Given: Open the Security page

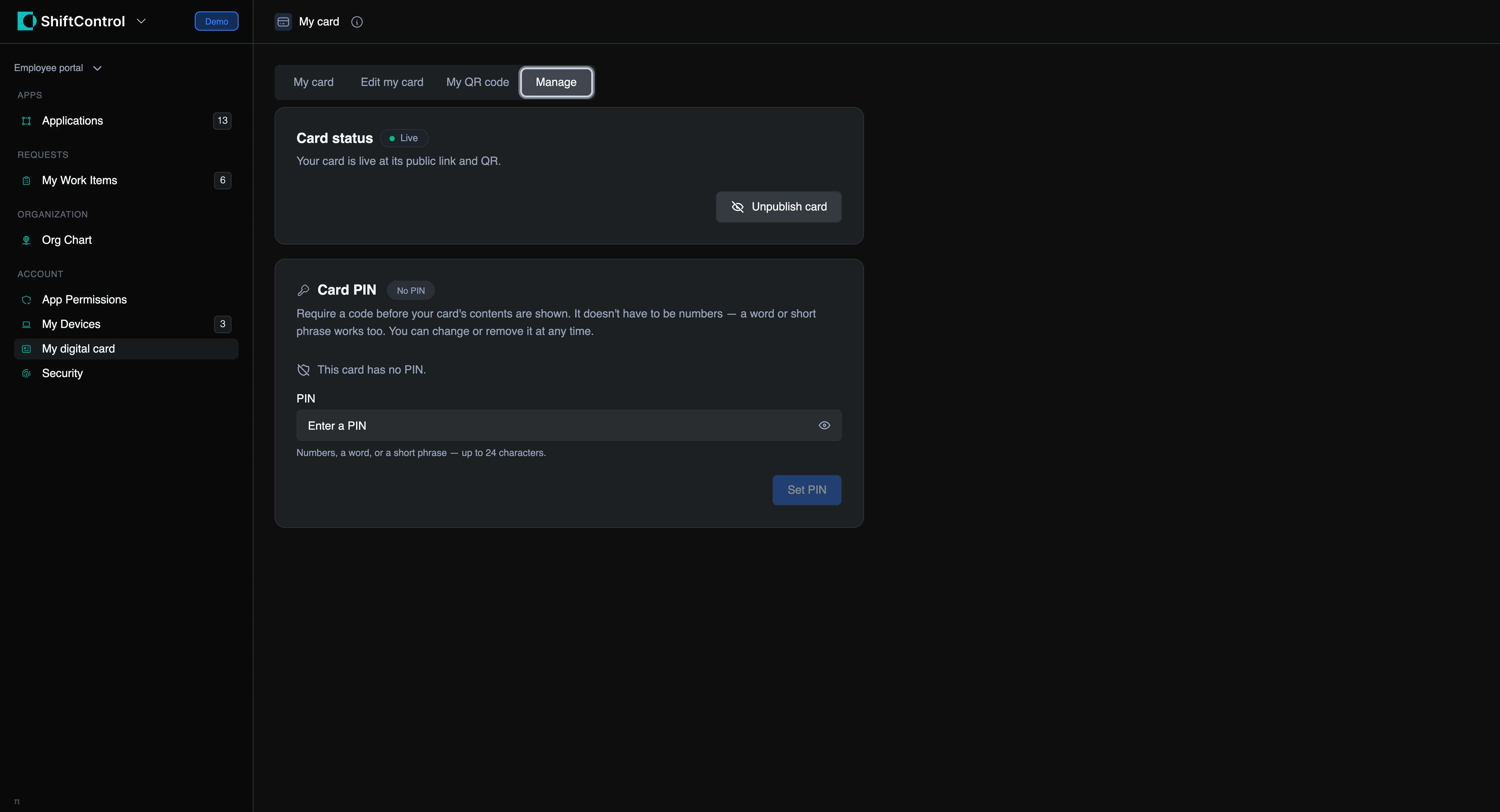Looking at the screenshot, I should click(126, 373).
